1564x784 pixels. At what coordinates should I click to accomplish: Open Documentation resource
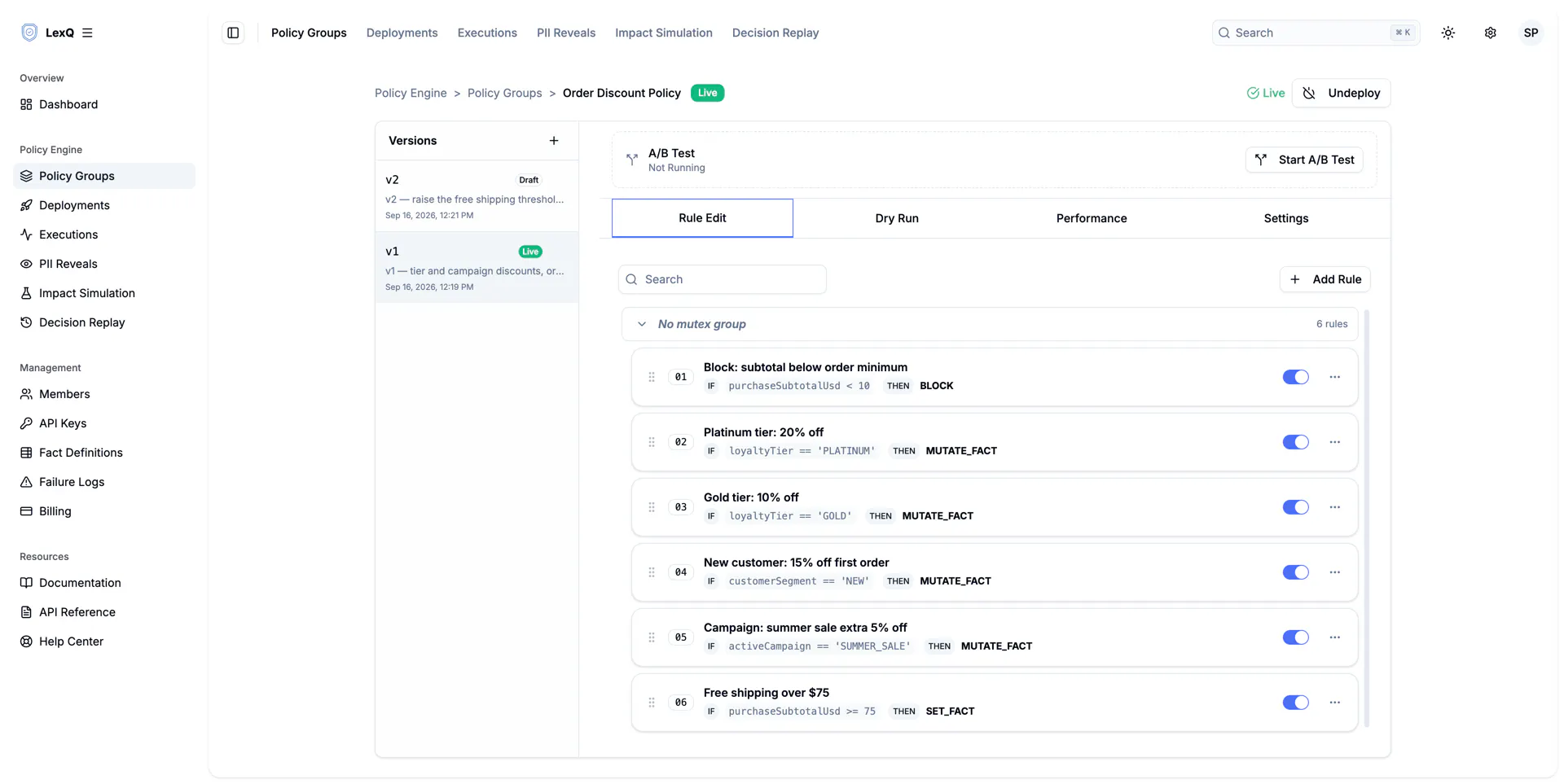[104, 583]
